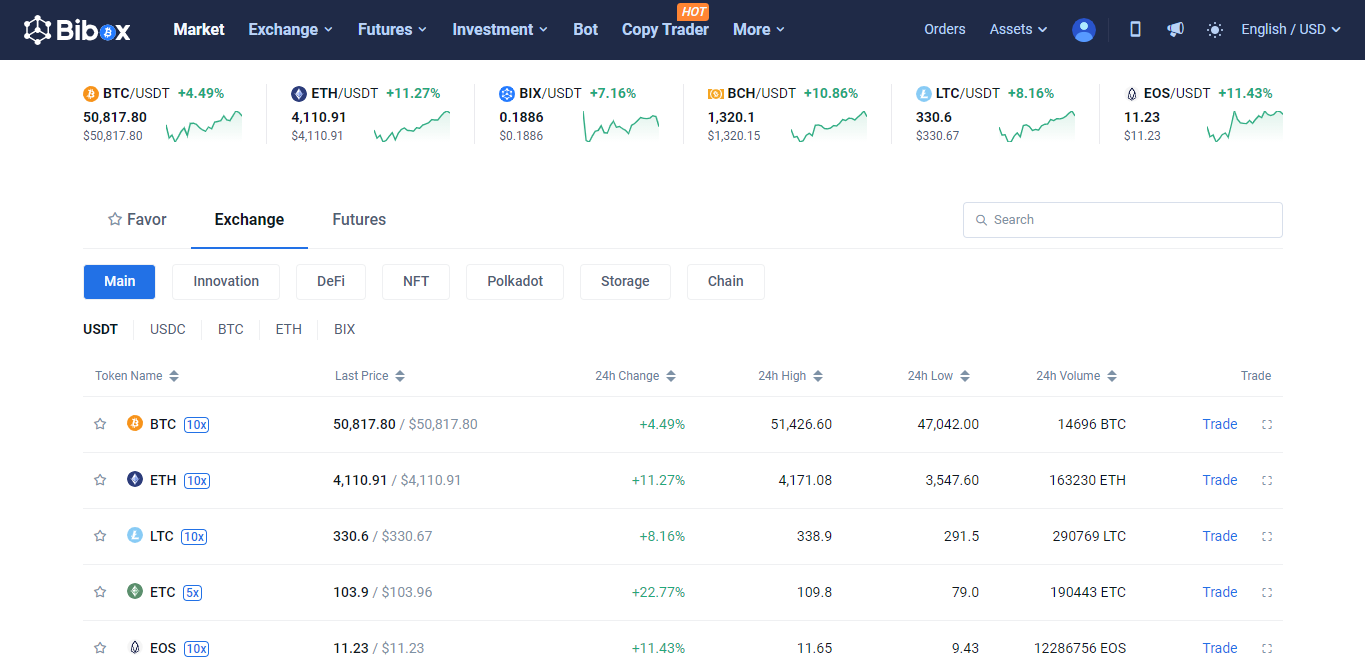The image size is (1365, 657).
Task: Click the ETH coin icon in table
Action: click(x=135, y=479)
